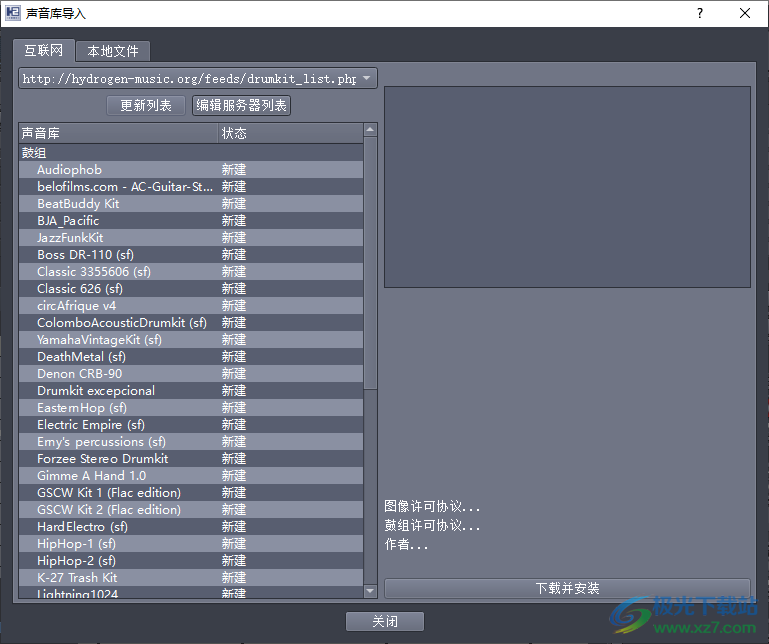Select the Denon CRB-90 drumkit
The height and width of the screenshot is (644, 769).
click(191, 374)
